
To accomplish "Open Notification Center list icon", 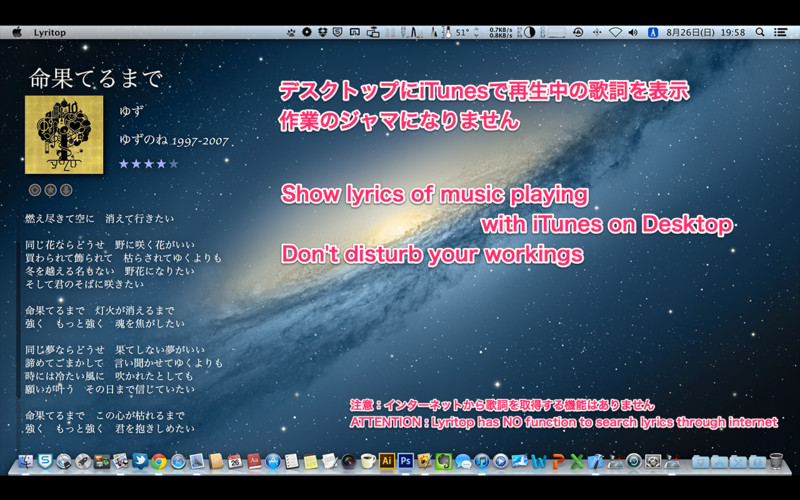I will tap(781, 32).
